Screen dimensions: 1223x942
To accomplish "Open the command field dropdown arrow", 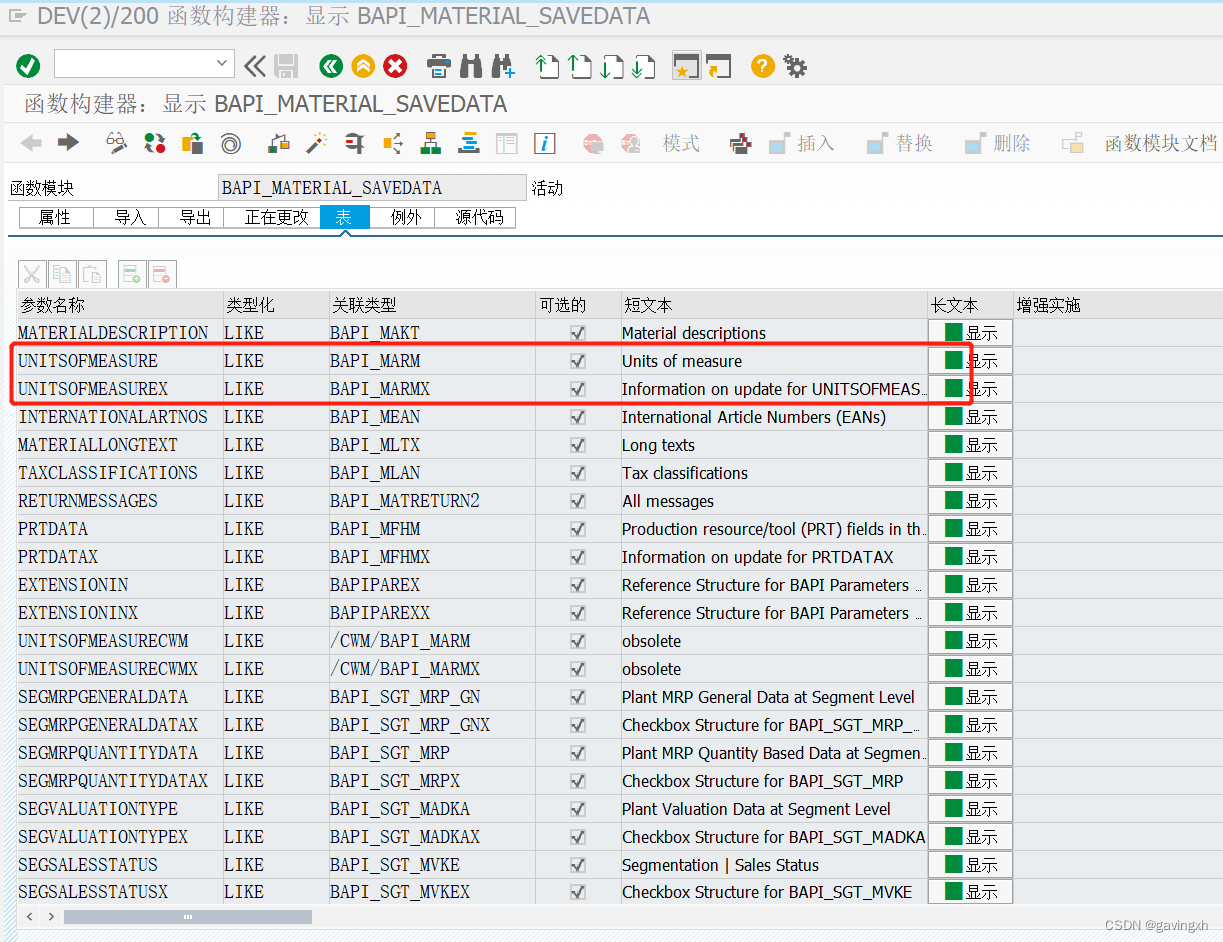I will click(223, 64).
